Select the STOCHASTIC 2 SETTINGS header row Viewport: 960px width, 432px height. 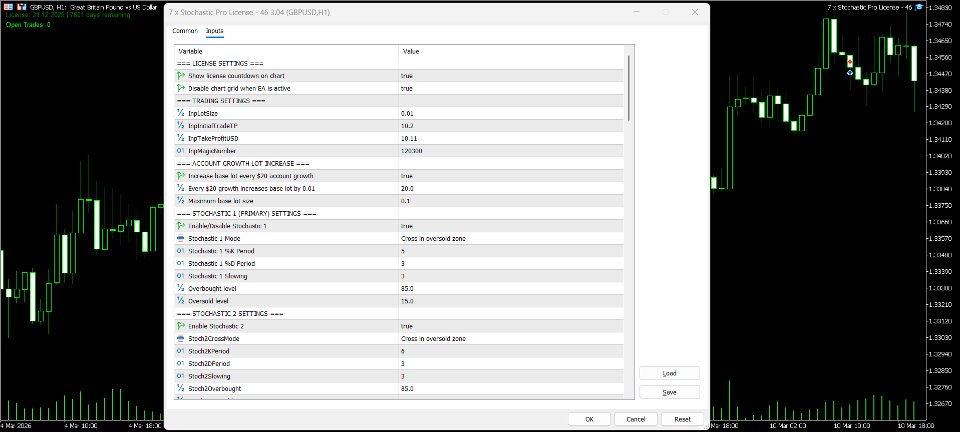pos(399,313)
